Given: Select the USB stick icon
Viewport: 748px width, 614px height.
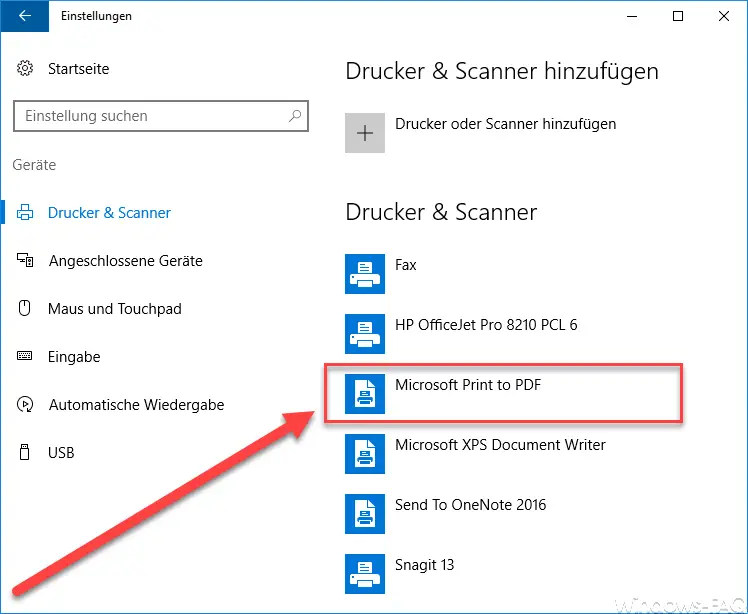Looking at the screenshot, I should pos(24,452).
